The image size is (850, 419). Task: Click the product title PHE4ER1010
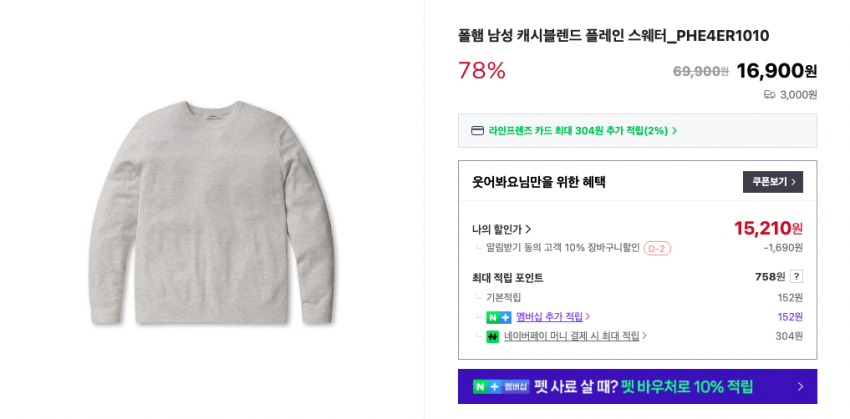[x=613, y=36]
